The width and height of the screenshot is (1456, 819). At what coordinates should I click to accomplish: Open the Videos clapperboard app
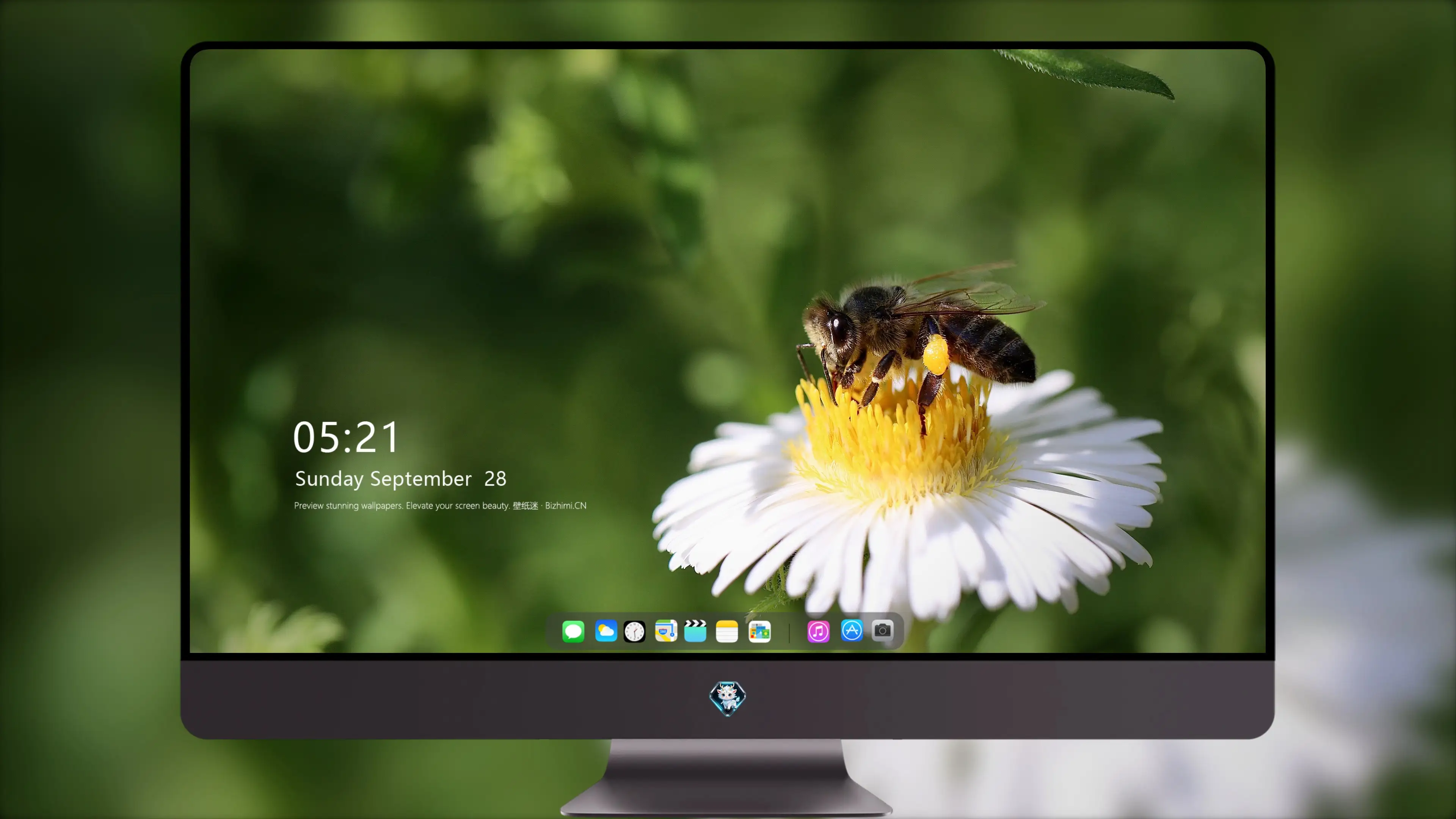(695, 631)
